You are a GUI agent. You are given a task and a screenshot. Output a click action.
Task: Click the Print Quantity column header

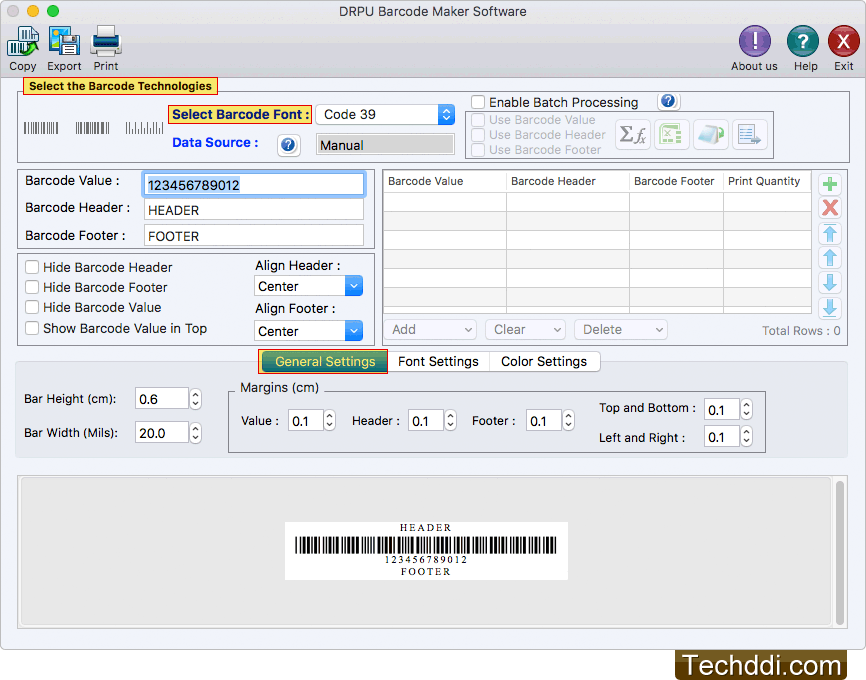click(767, 181)
